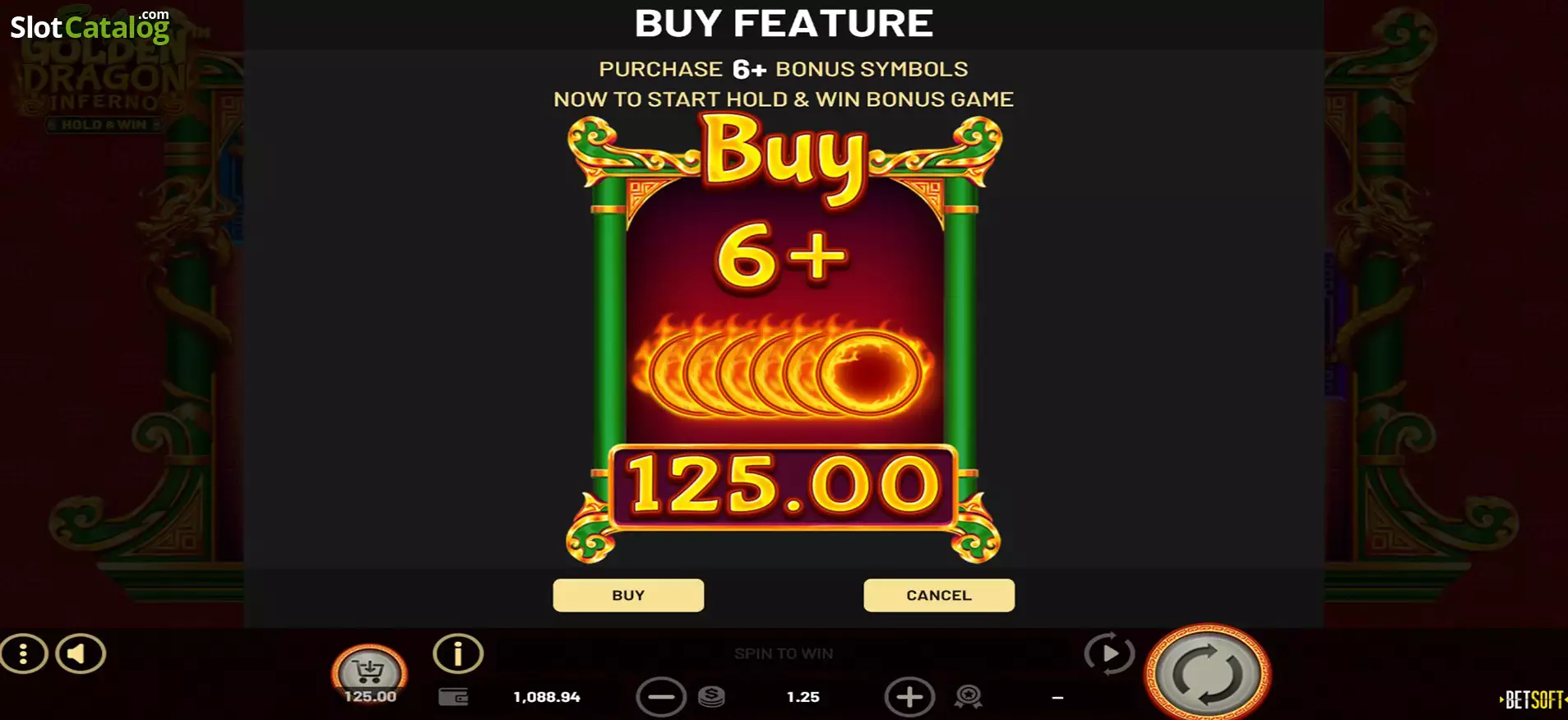
Task: Click the 1.25 bet amount value
Action: pyautogui.click(x=803, y=697)
